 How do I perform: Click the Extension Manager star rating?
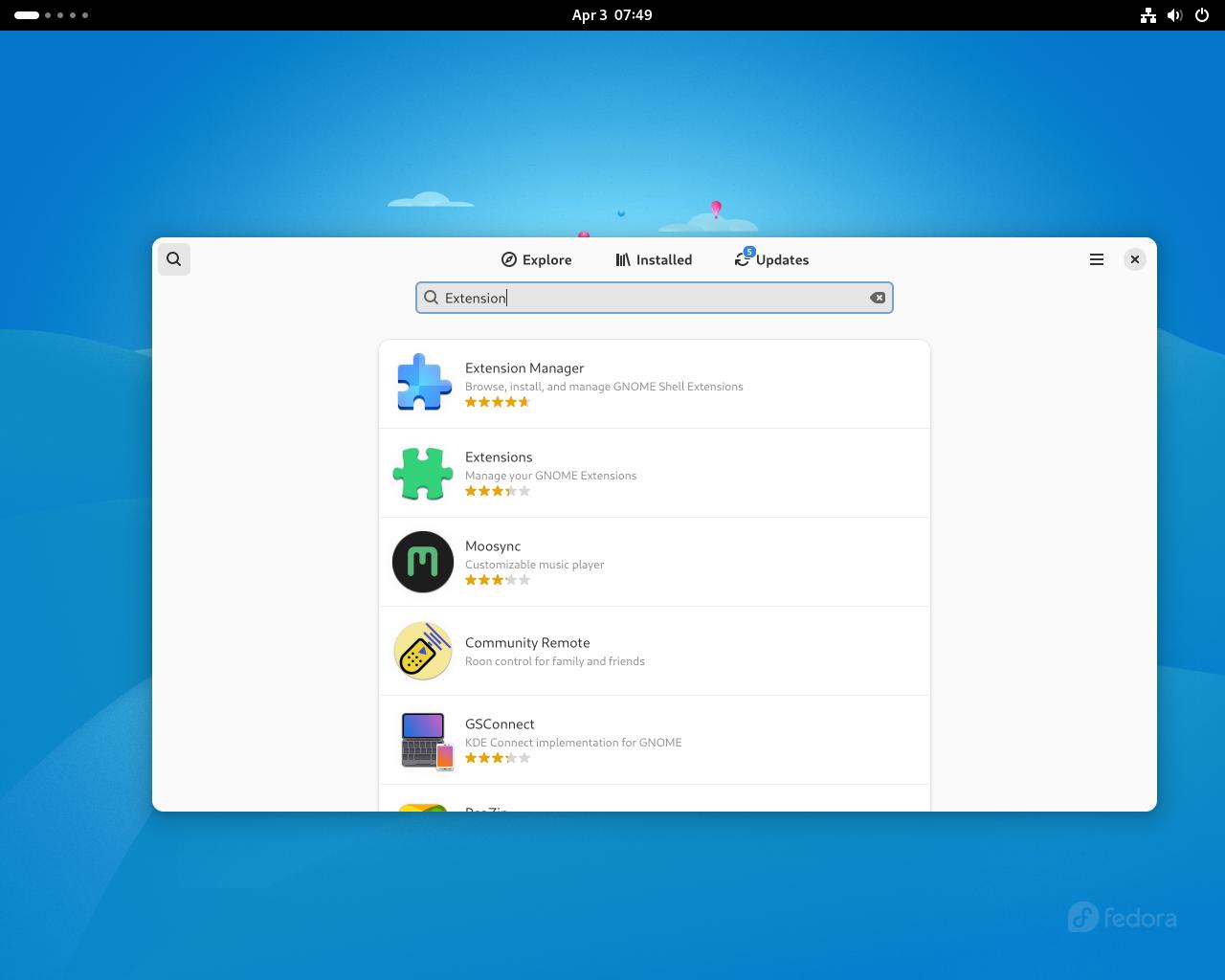498,402
